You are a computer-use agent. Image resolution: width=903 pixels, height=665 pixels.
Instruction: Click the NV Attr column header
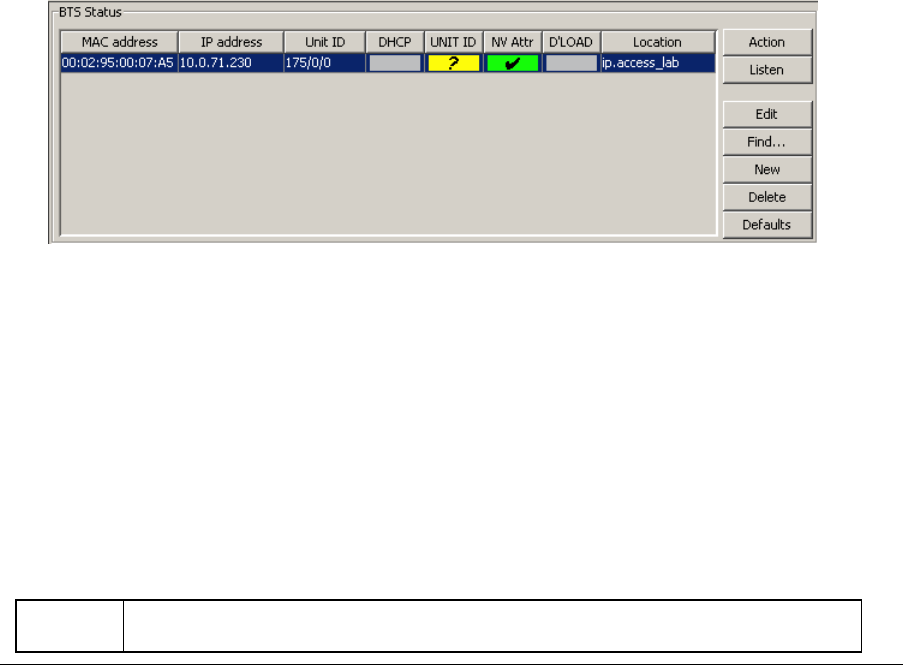pyautogui.click(x=513, y=42)
